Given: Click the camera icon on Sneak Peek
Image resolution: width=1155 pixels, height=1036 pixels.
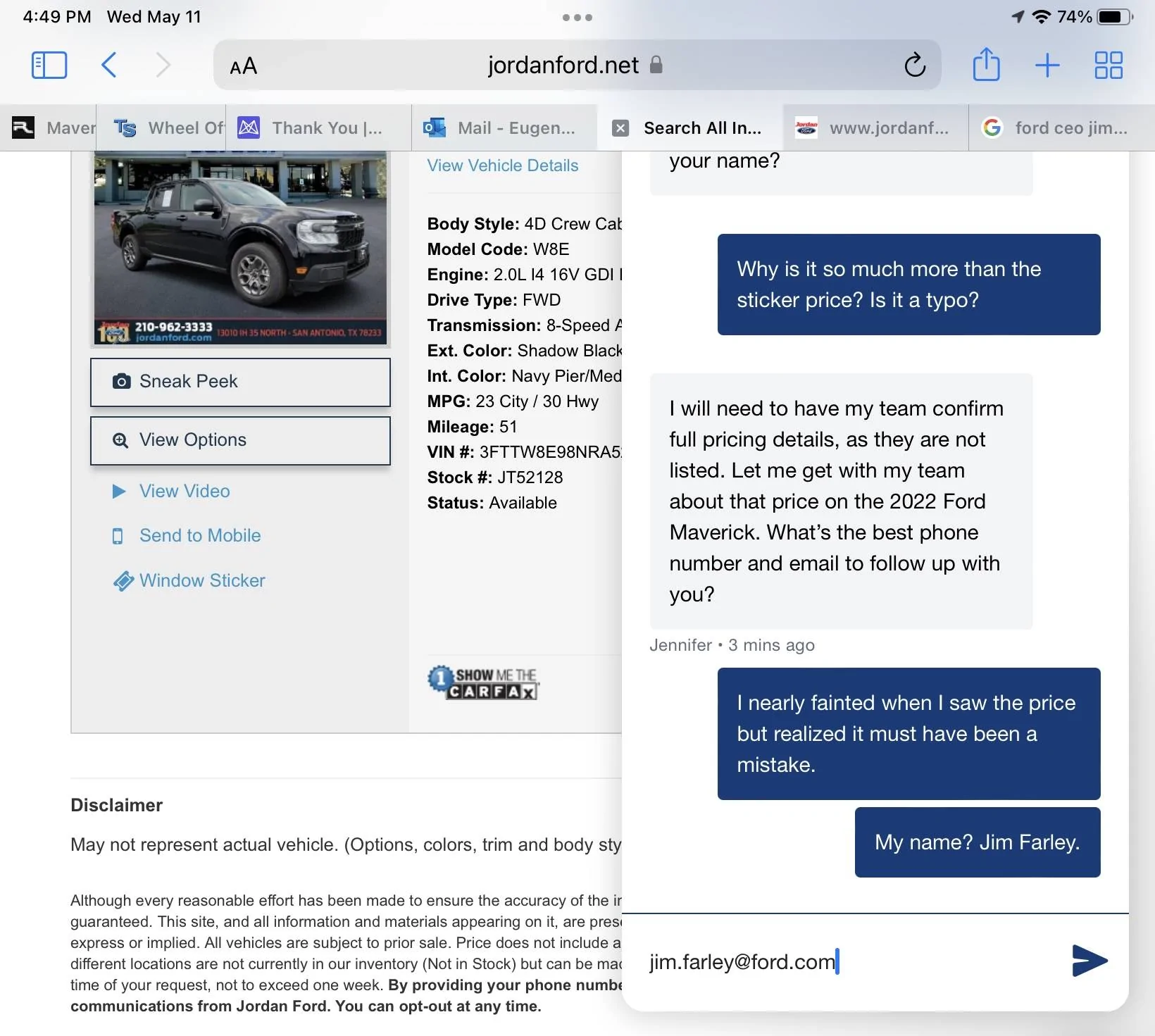Looking at the screenshot, I should 122,382.
